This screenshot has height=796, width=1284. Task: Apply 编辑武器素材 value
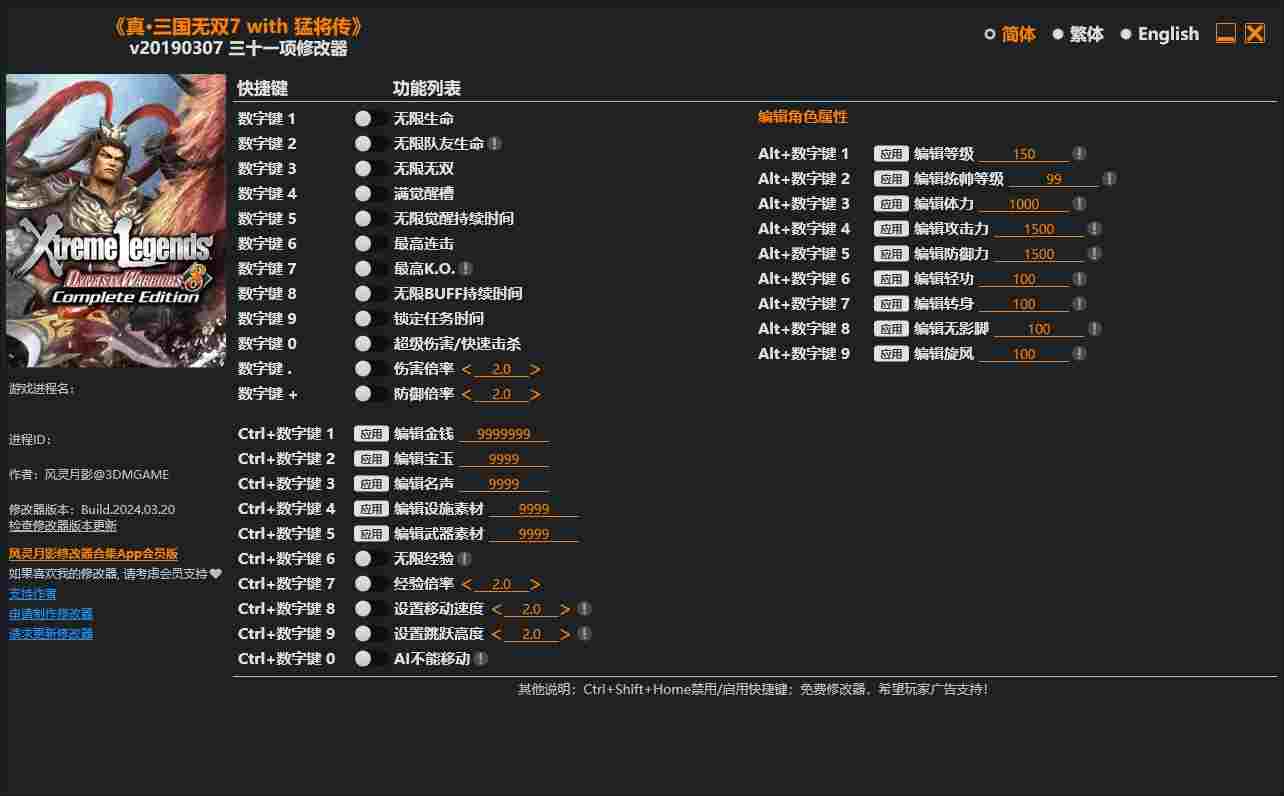(x=372, y=534)
